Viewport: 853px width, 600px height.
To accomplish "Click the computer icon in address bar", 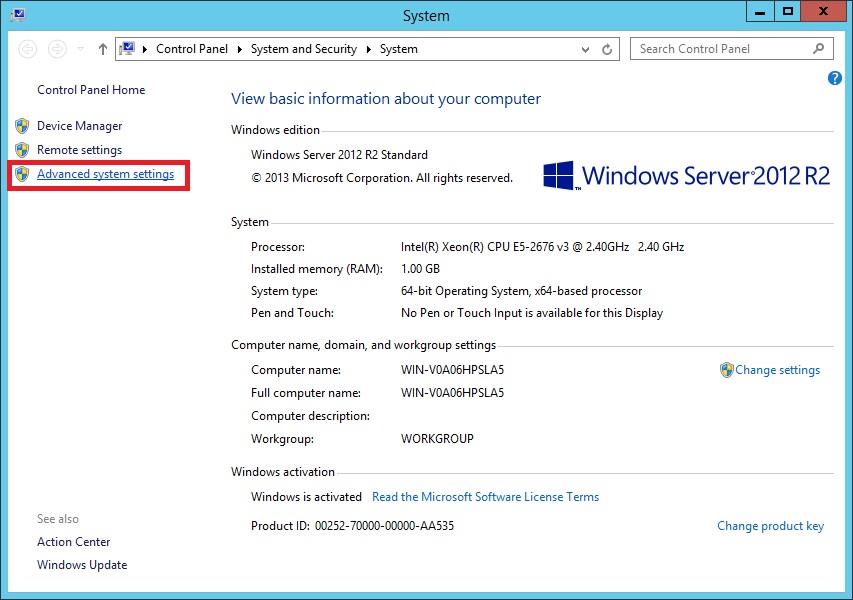I will pyautogui.click(x=128, y=48).
